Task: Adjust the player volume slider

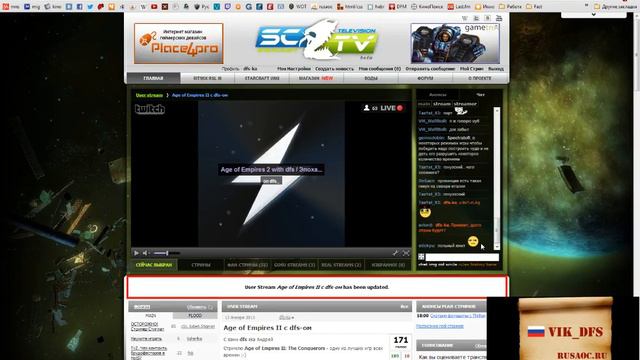Action: (x=166, y=253)
